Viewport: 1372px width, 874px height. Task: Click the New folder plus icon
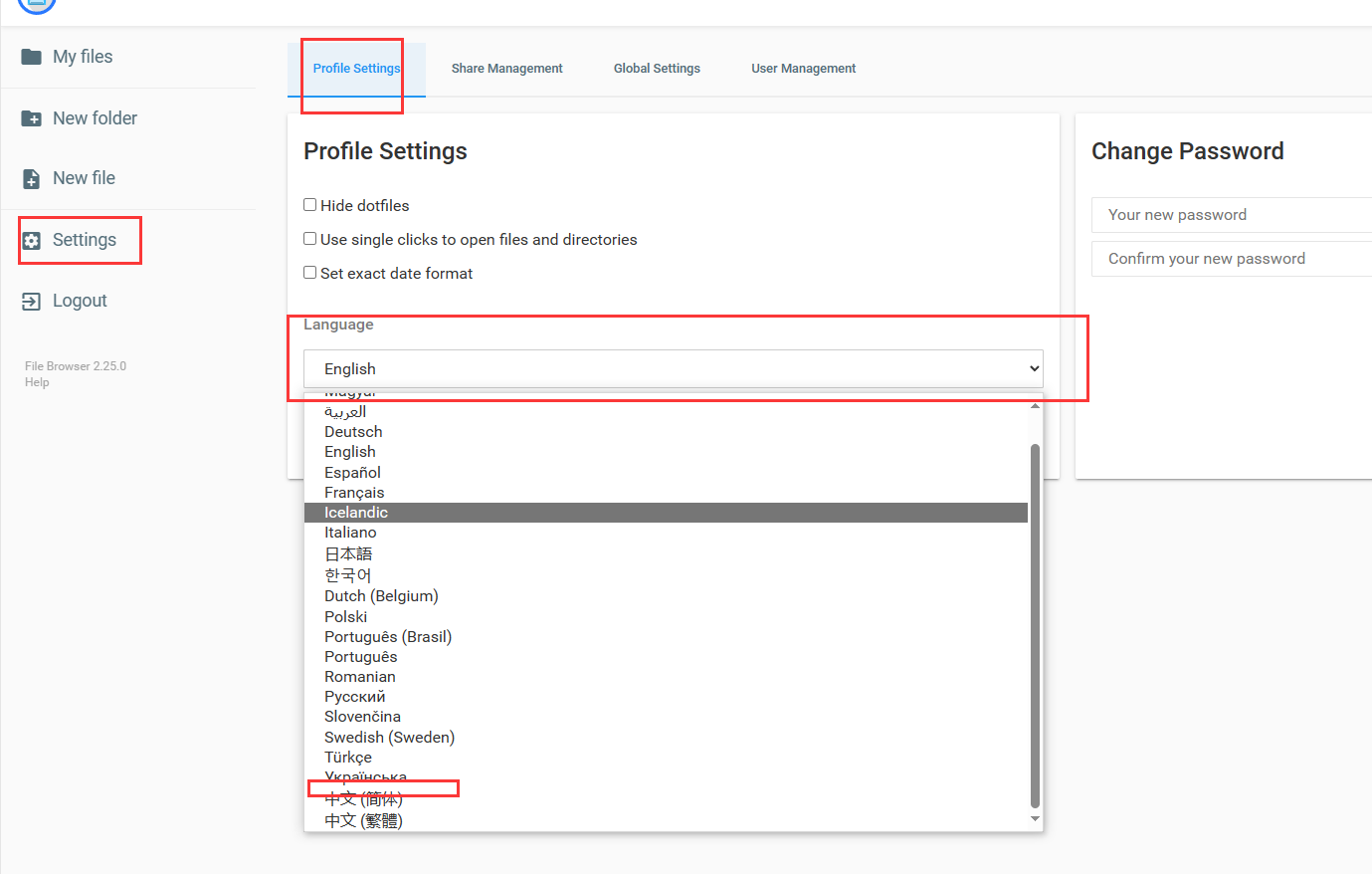32,118
